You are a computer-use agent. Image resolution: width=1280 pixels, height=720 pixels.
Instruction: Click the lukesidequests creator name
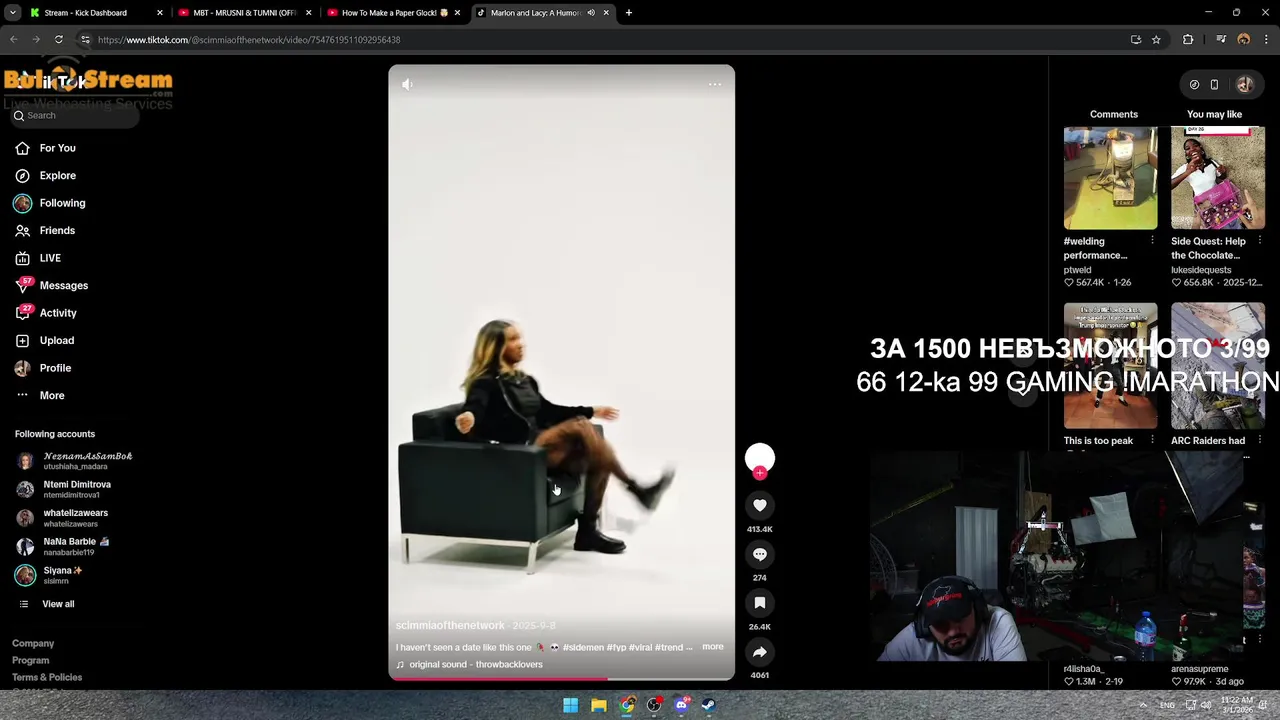(x=1201, y=270)
